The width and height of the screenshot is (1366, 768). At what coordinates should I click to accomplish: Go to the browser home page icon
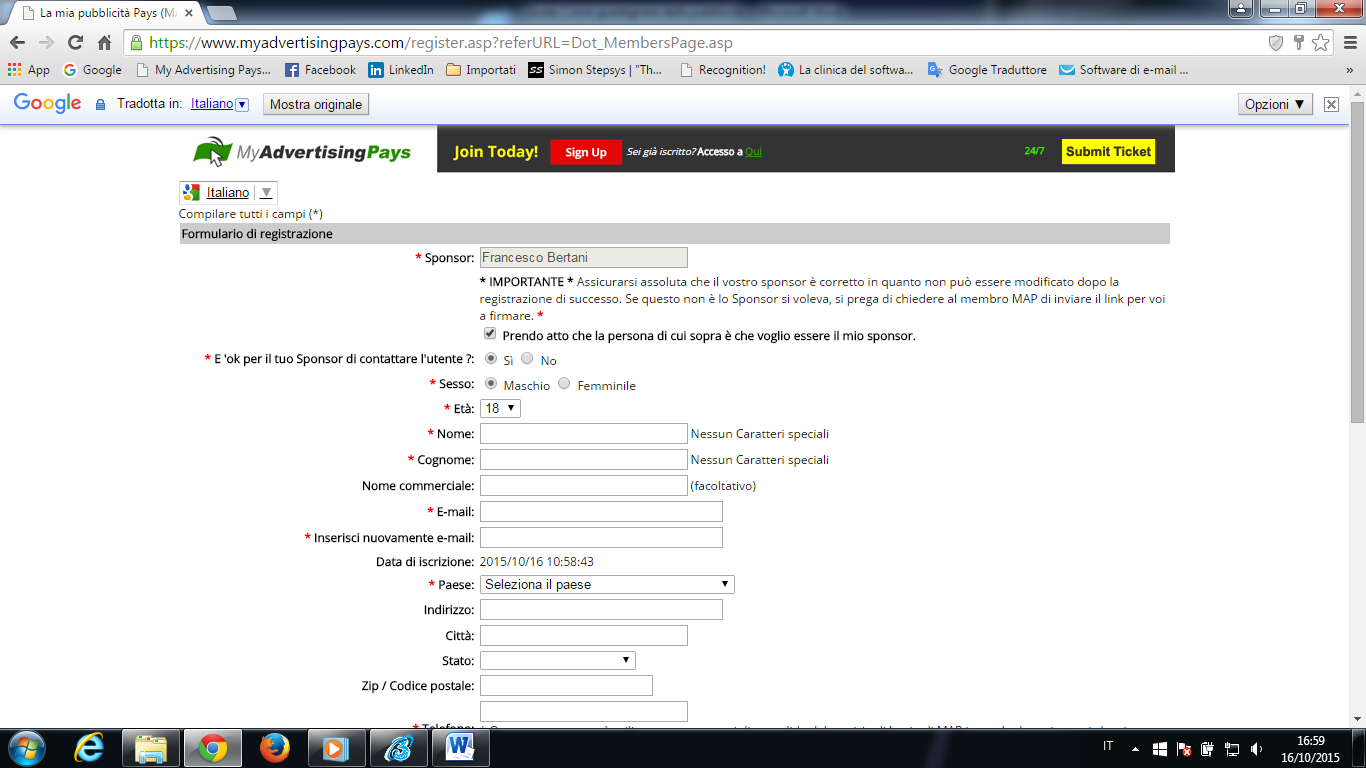point(104,43)
